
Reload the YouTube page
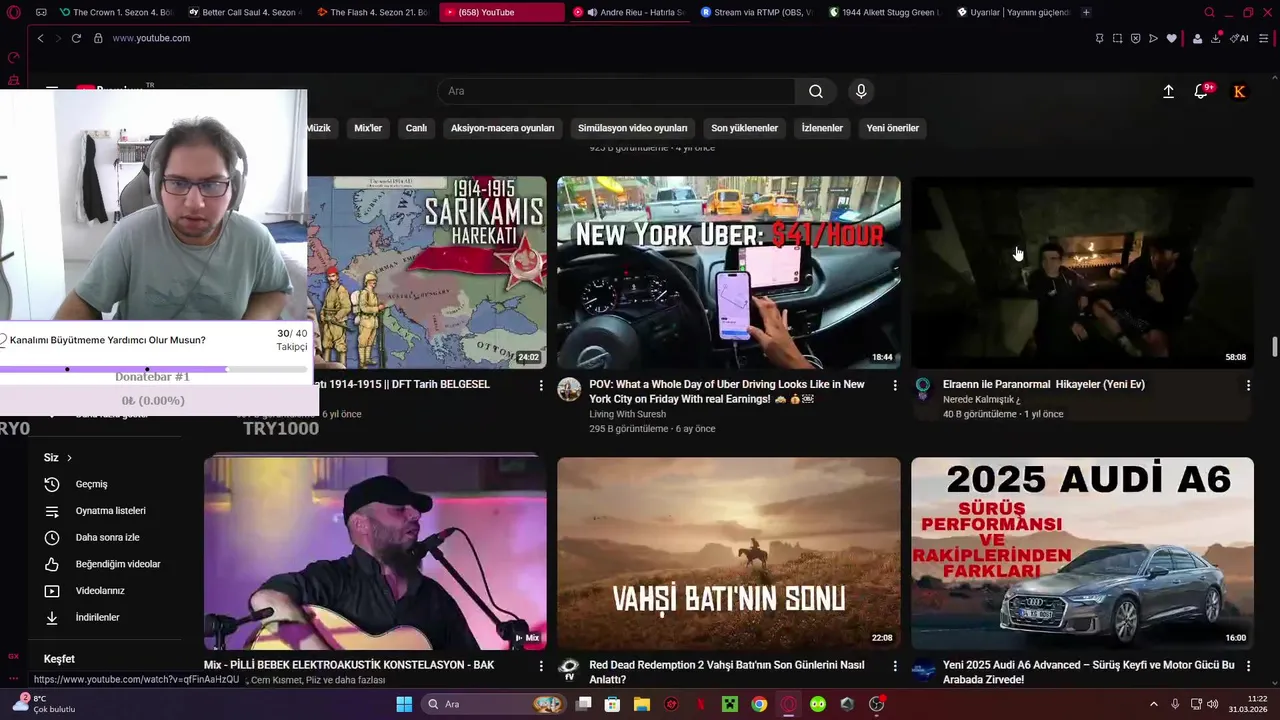pos(76,38)
